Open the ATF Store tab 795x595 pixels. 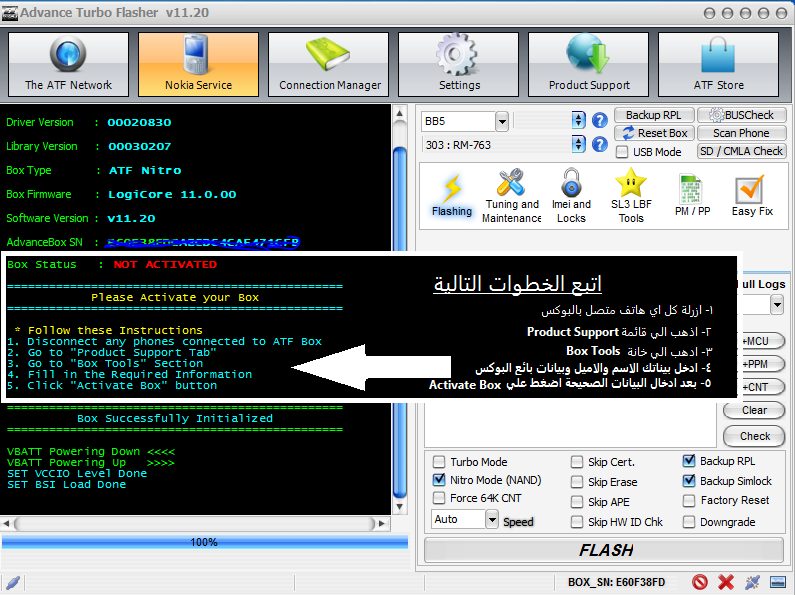(x=718, y=64)
